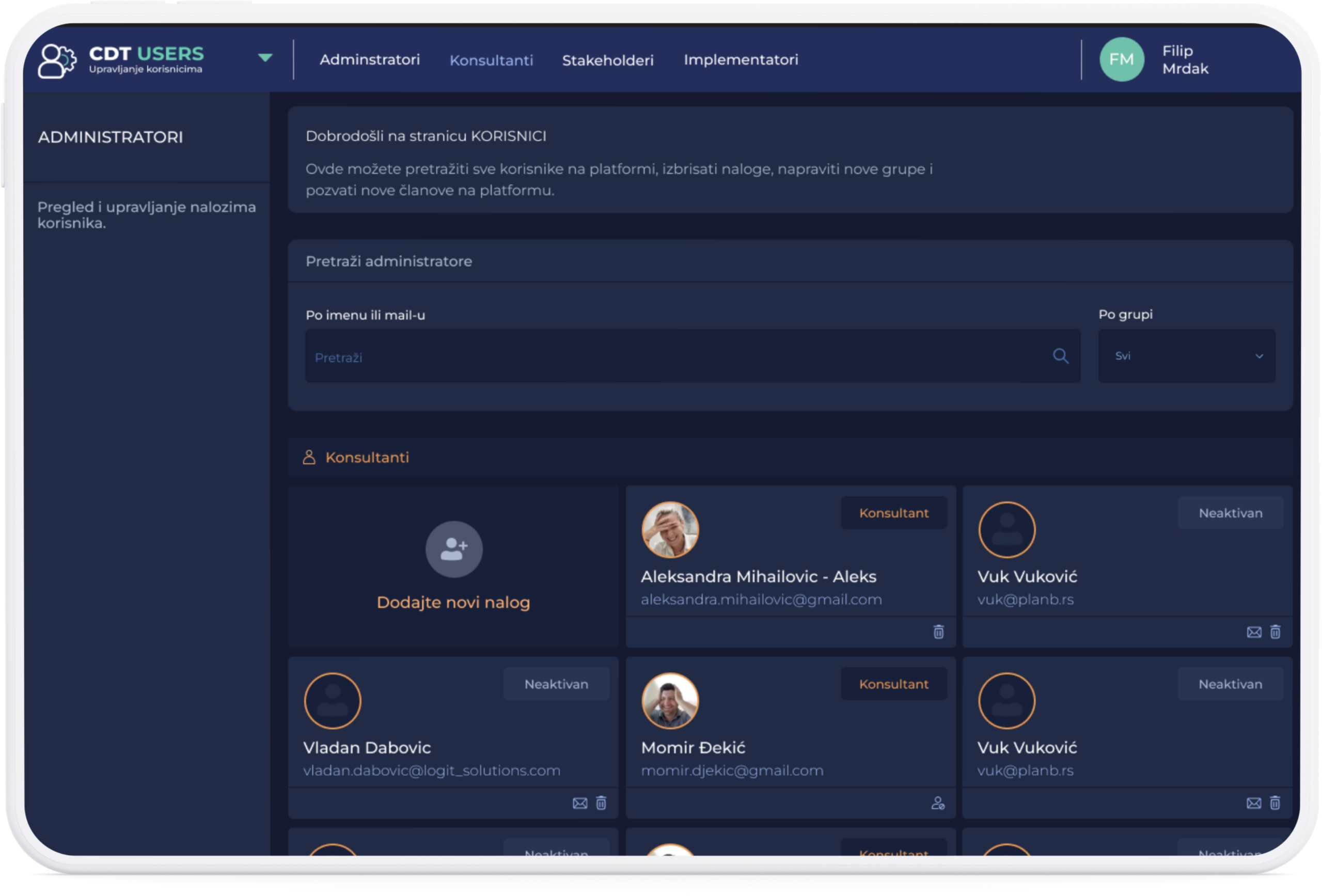Click trash icon on Vladan Dabovic card

coord(601,803)
